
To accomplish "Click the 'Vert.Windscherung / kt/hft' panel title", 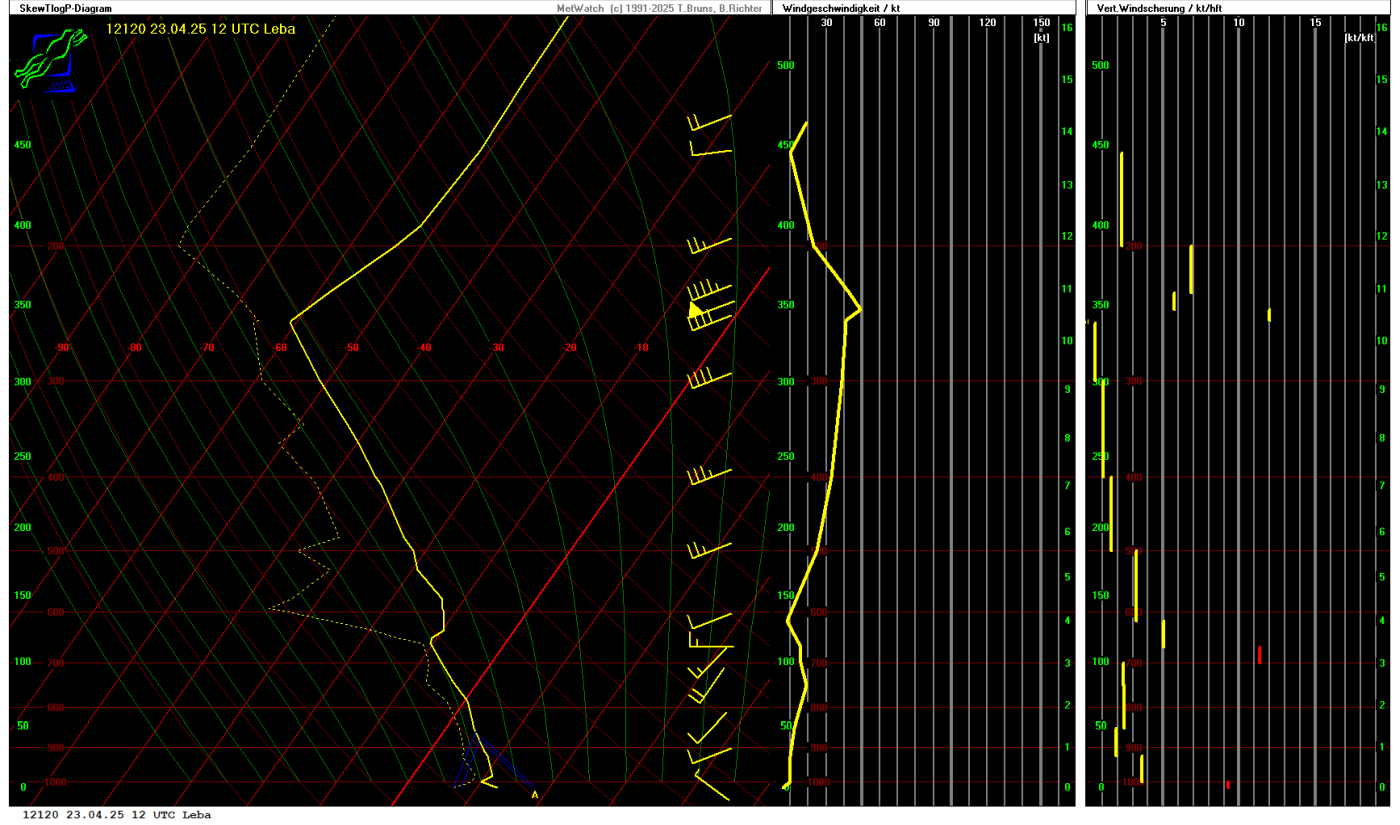I will [x=1159, y=8].
